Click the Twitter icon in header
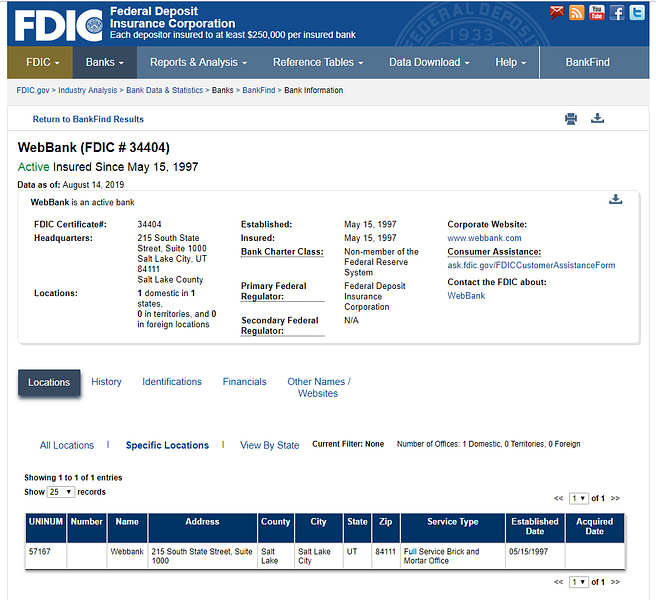This screenshot has width=656, height=600. 636,13
